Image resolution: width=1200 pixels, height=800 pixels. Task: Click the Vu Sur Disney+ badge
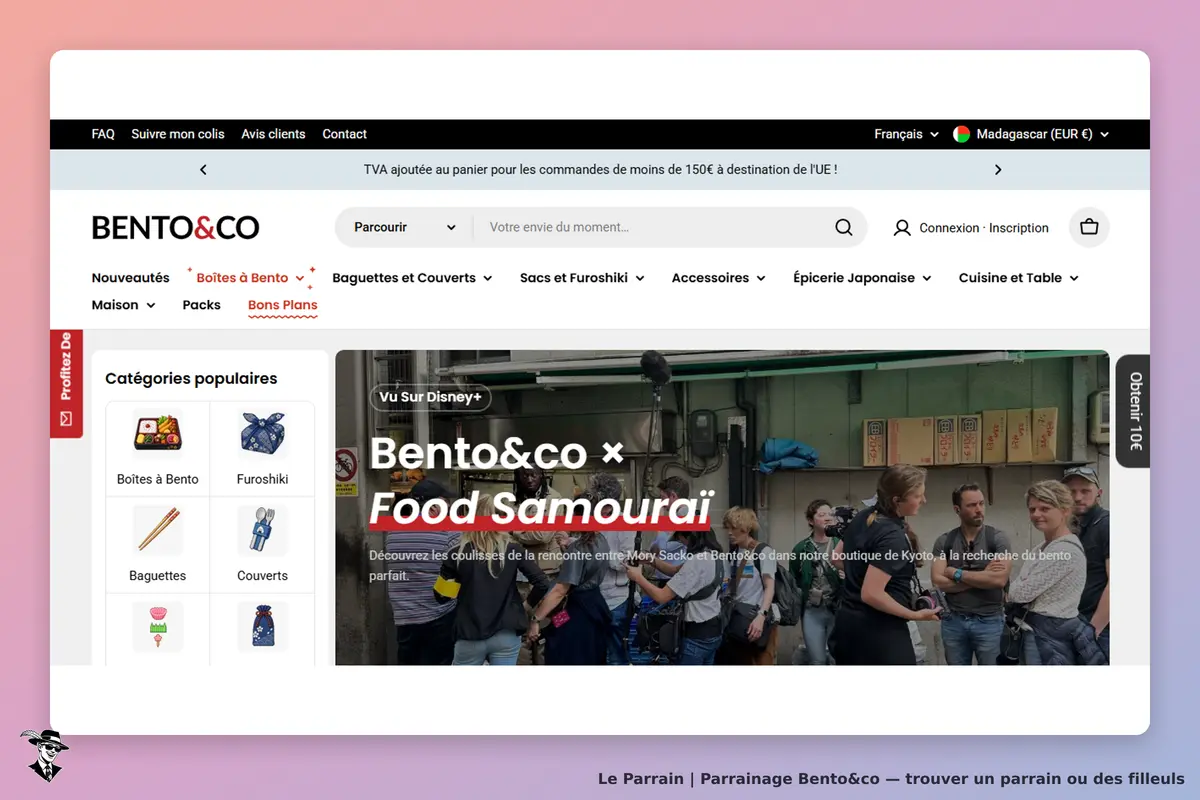(430, 397)
